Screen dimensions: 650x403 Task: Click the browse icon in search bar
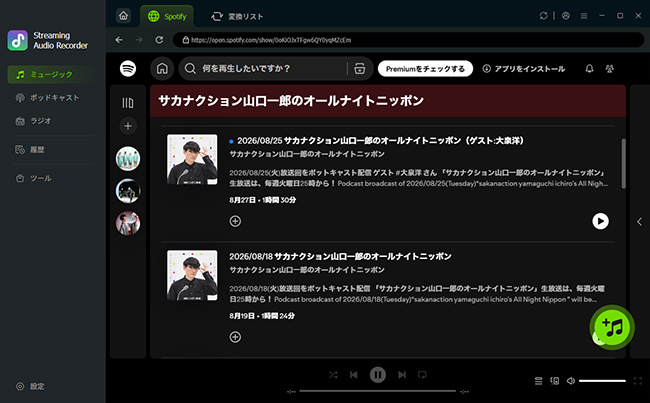360,68
